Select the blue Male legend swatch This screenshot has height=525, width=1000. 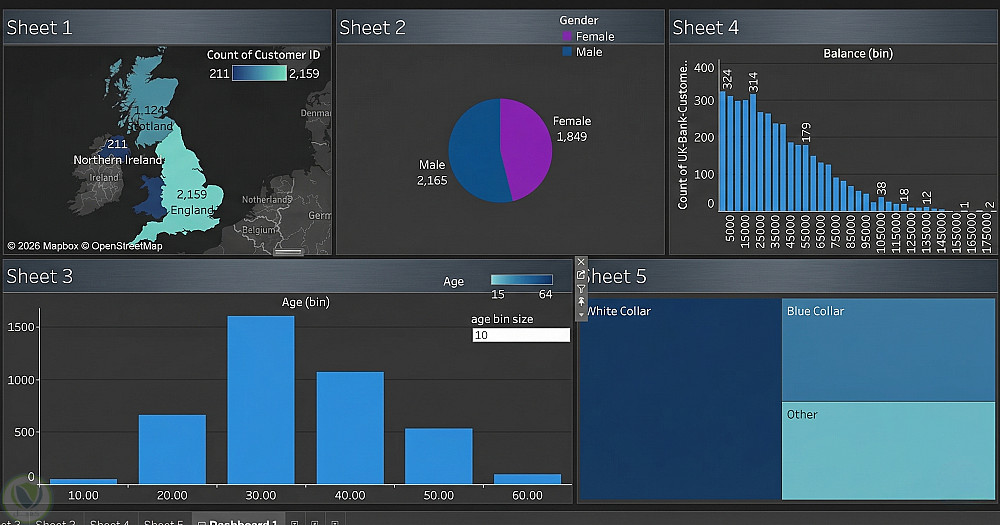567,52
